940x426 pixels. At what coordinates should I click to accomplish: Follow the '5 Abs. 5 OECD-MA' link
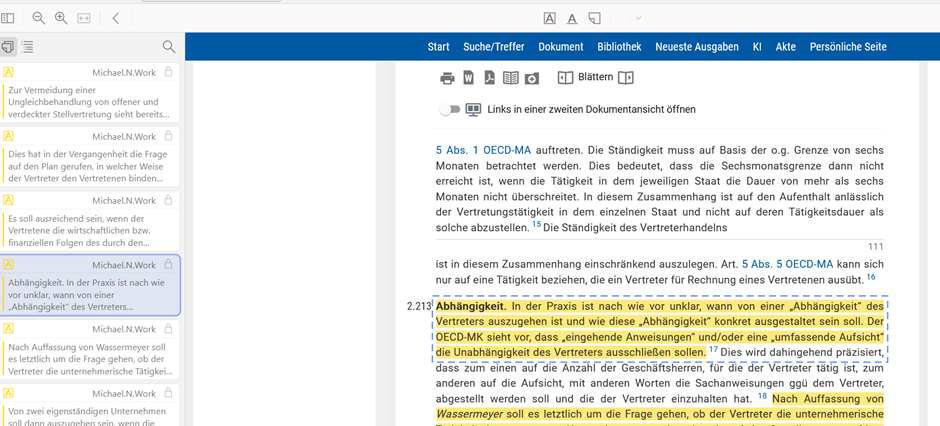coord(788,264)
